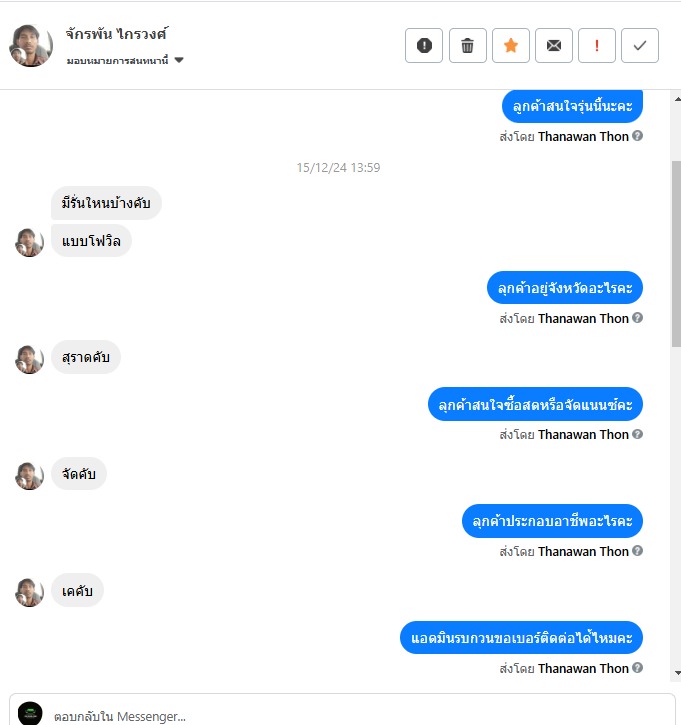Mark conversation done with checkmark icon

640,45
